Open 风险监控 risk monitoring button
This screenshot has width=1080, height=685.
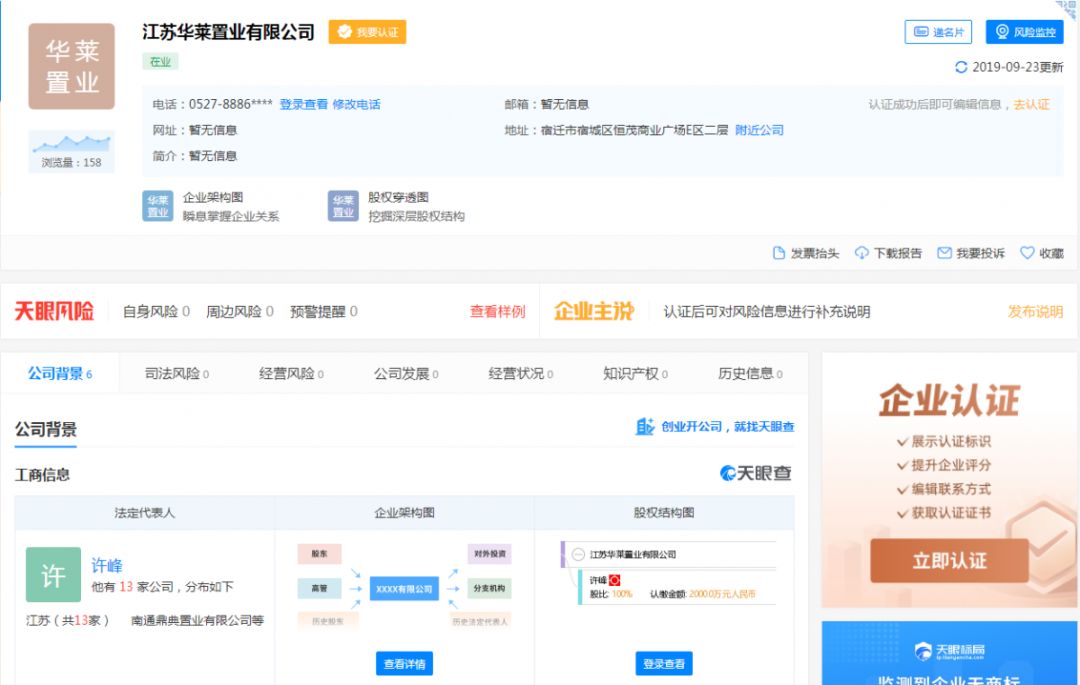click(x=1024, y=32)
